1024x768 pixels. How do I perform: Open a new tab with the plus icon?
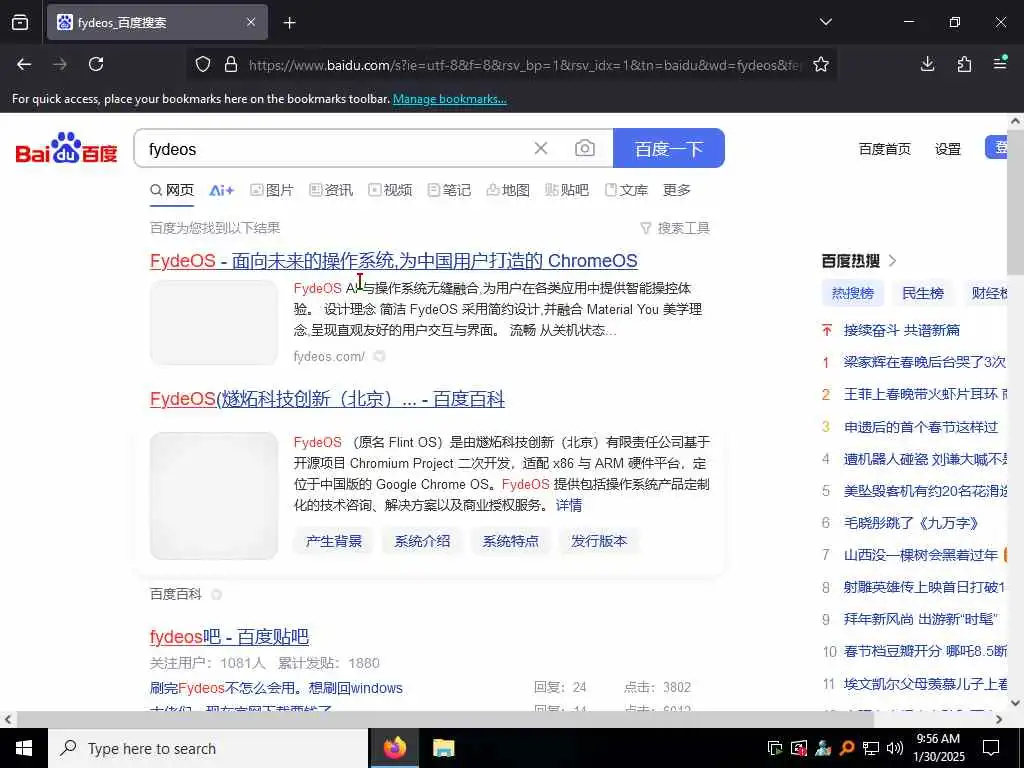point(289,23)
